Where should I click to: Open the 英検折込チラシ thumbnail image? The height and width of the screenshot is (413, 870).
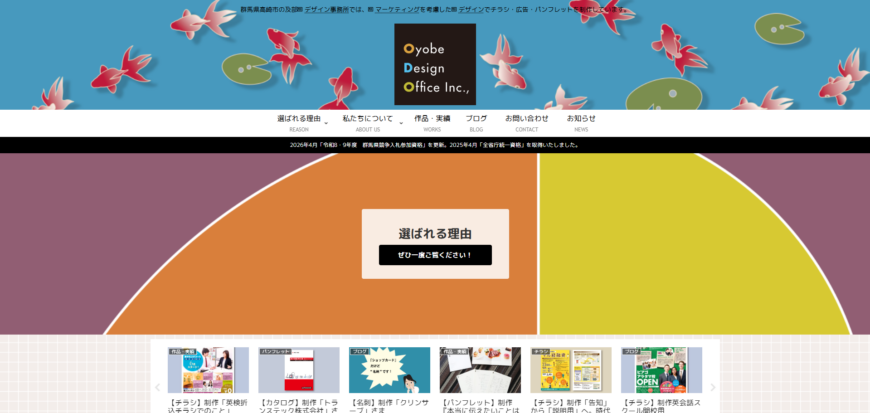tap(208, 370)
